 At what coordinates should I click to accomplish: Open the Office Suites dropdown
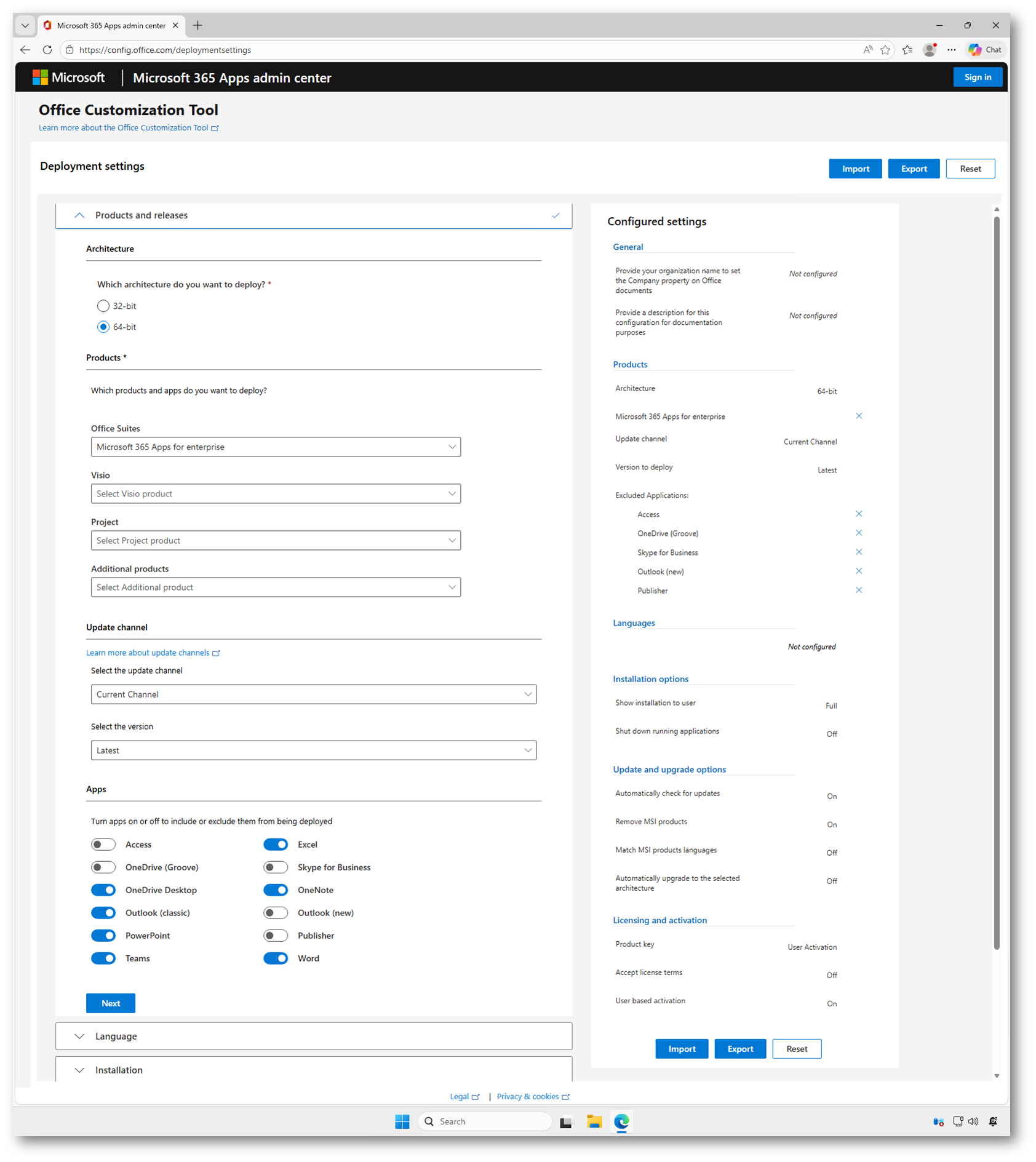(x=276, y=447)
